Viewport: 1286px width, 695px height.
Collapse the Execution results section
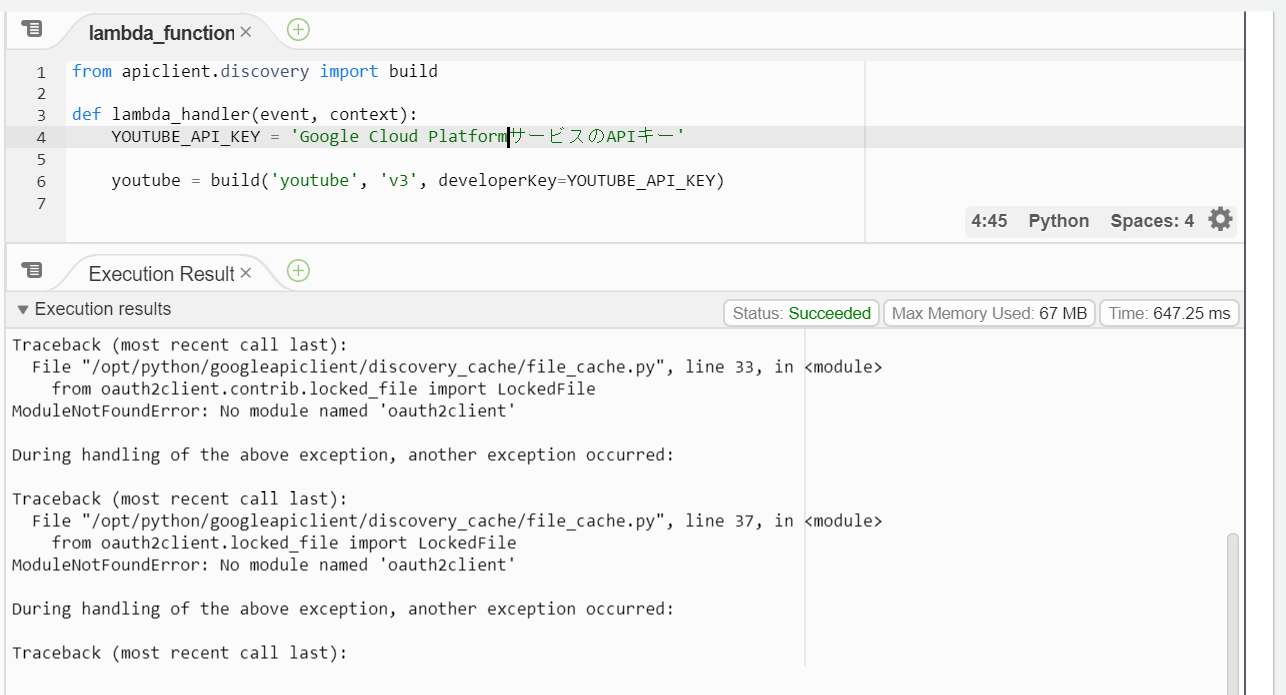(x=23, y=310)
